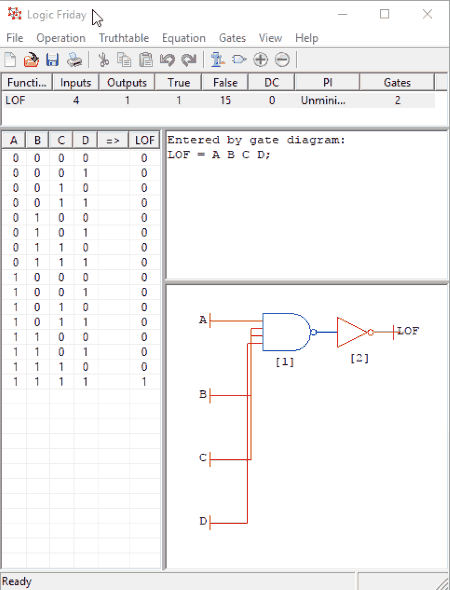450x590 pixels.
Task: Click the True column header
Action: 178,82
